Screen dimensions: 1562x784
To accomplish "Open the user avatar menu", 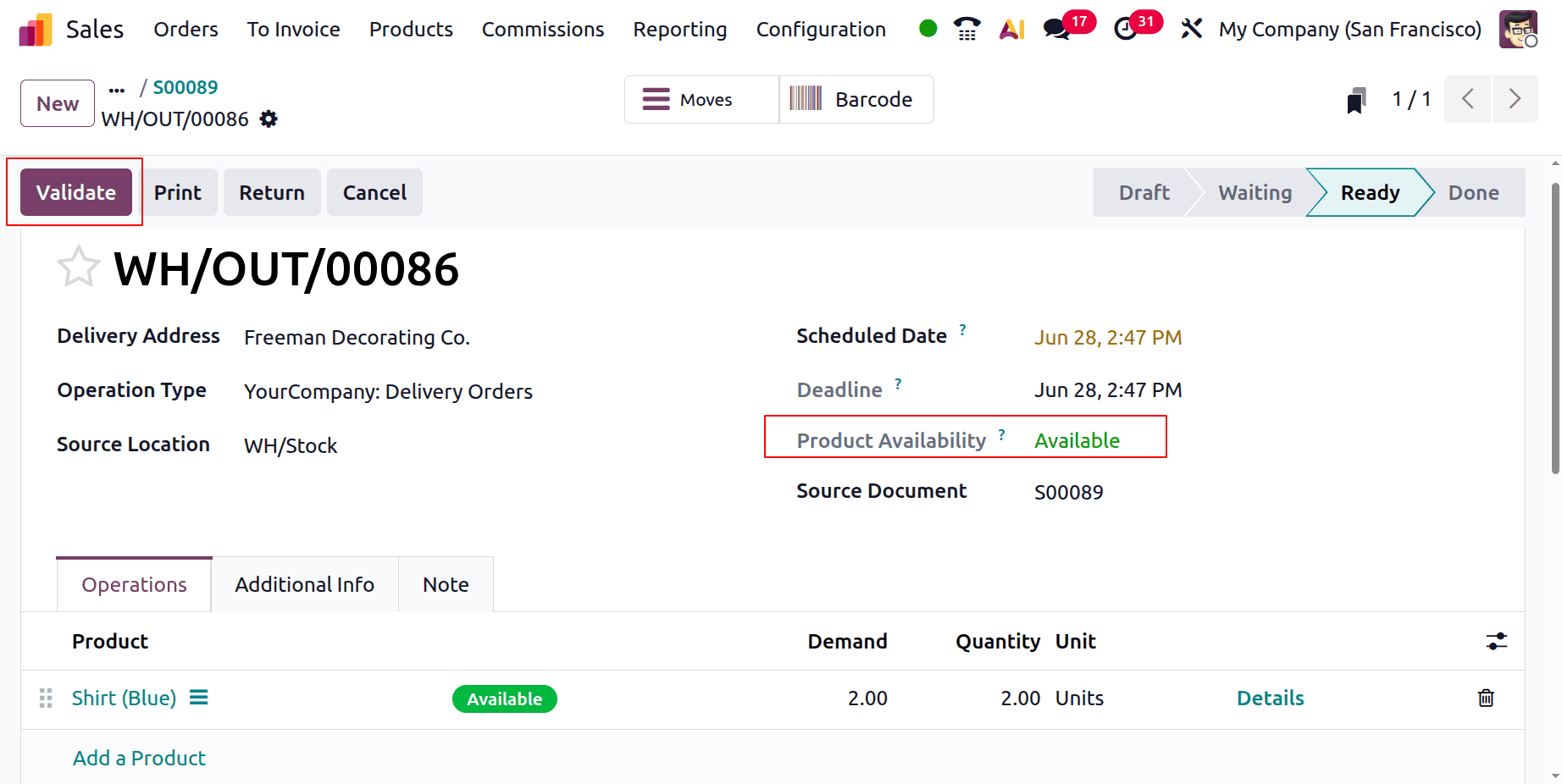I will click(1518, 29).
